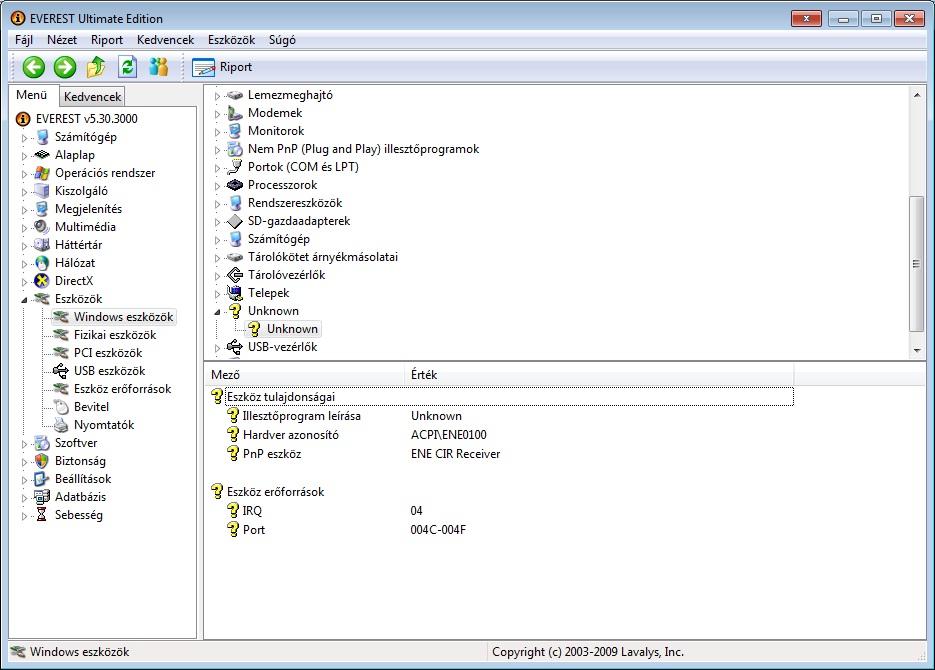
Task: Select Fizikai eszközök in the tree
Action: click(x=114, y=335)
